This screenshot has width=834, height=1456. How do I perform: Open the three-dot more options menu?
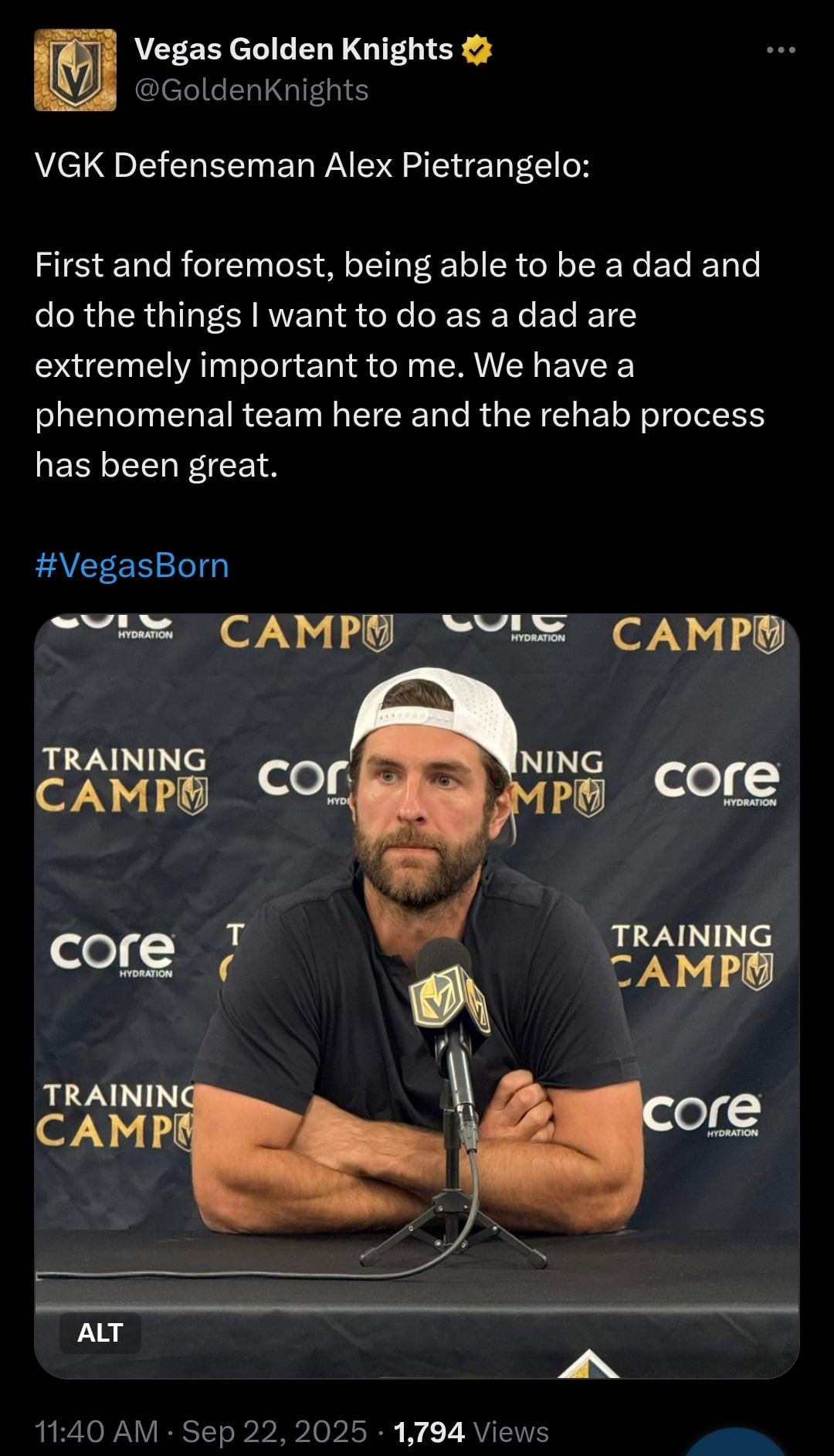781,50
